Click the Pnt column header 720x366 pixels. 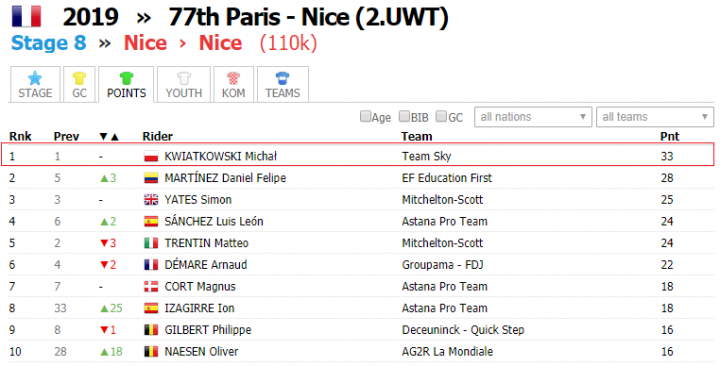pos(669,136)
